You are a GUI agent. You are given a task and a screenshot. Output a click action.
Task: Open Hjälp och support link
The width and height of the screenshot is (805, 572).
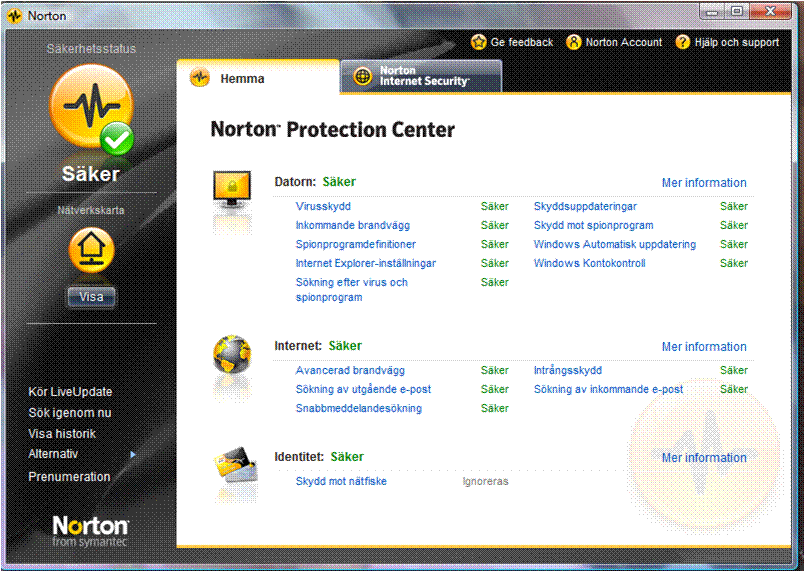pos(737,42)
